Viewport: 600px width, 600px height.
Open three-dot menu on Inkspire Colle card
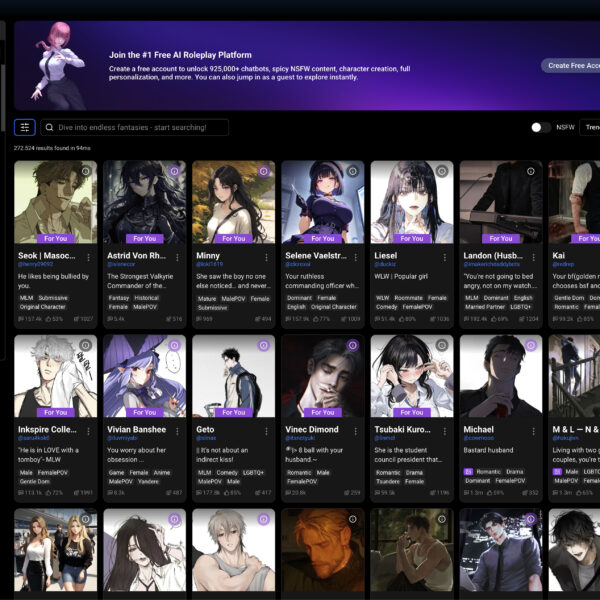click(88, 432)
